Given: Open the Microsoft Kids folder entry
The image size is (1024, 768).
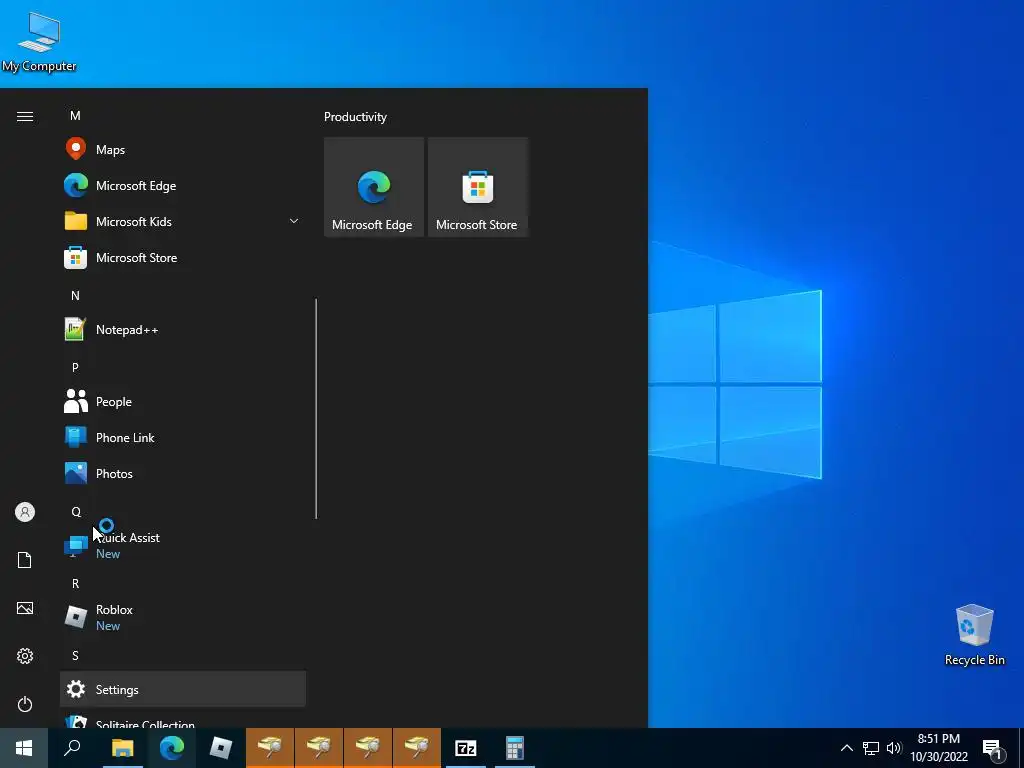Looking at the screenshot, I should pyautogui.click(x=183, y=221).
